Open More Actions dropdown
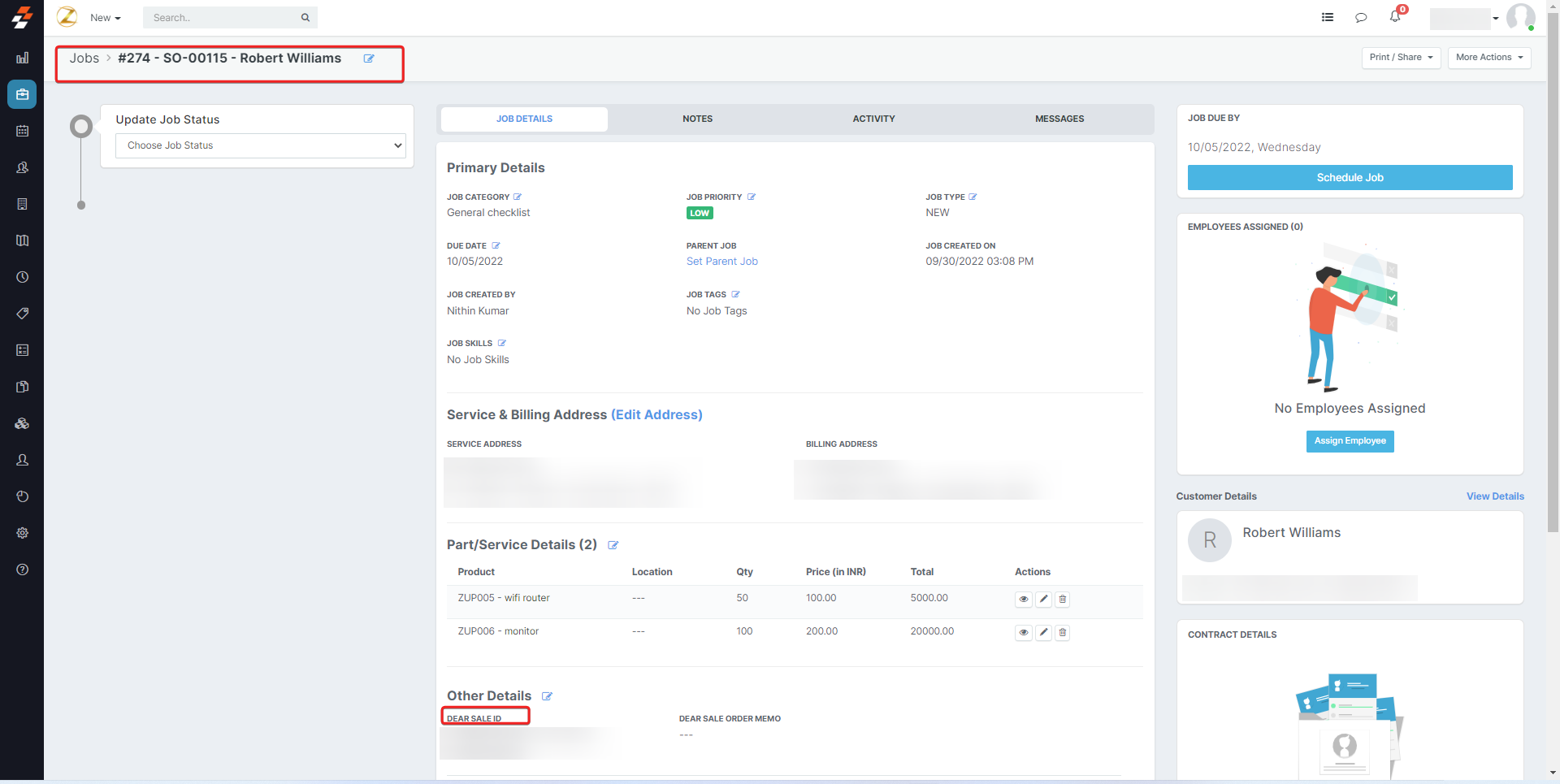 (1488, 58)
